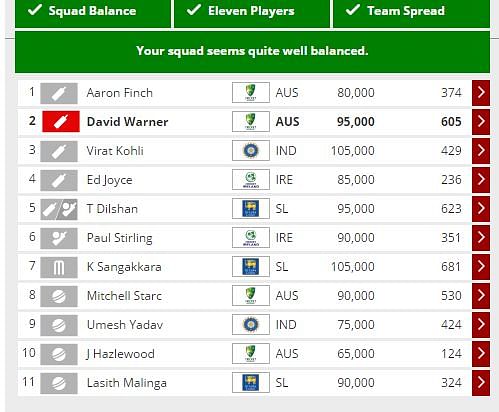
Task: Click the bowler ball icon for Mitchell Starc
Action: tap(59, 296)
